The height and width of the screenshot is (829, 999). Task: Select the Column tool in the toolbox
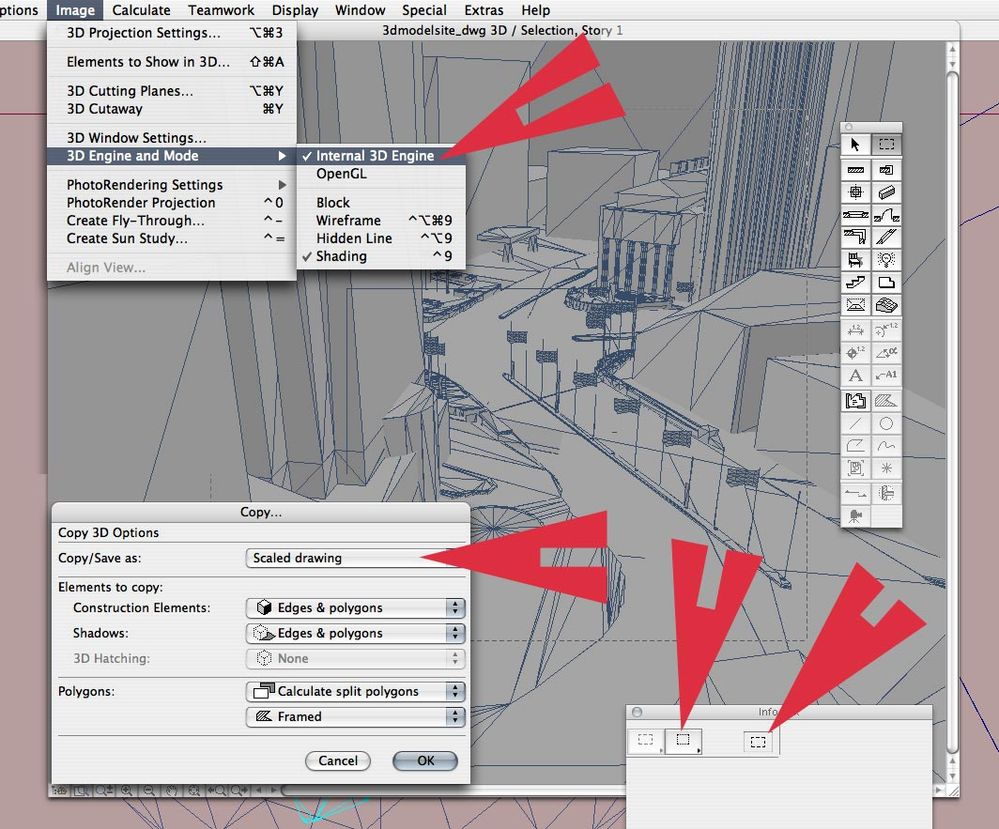(x=855, y=192)
